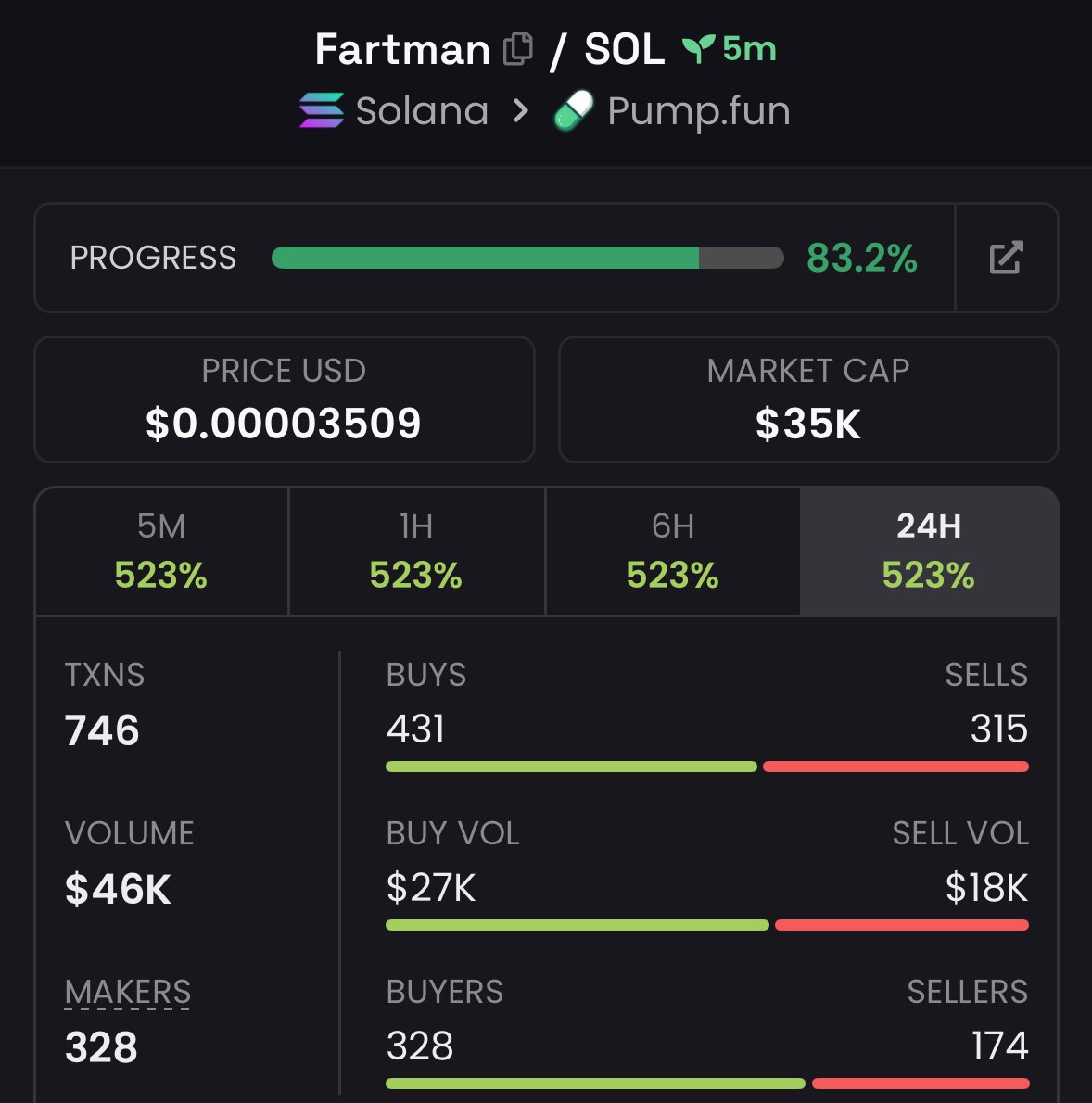Click the green sprout age icon
Image resolution: width=1092 pixels, height=1103 pixels.
click(x=698, y=48)
